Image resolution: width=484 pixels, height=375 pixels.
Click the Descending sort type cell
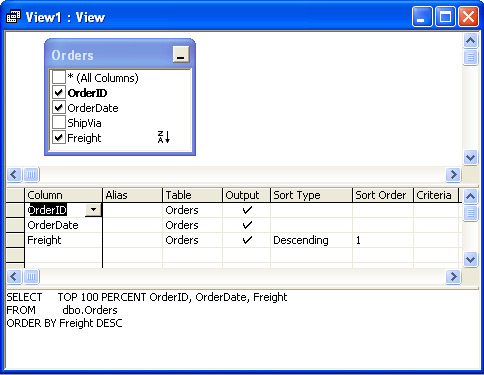click(x=311, y=240)
